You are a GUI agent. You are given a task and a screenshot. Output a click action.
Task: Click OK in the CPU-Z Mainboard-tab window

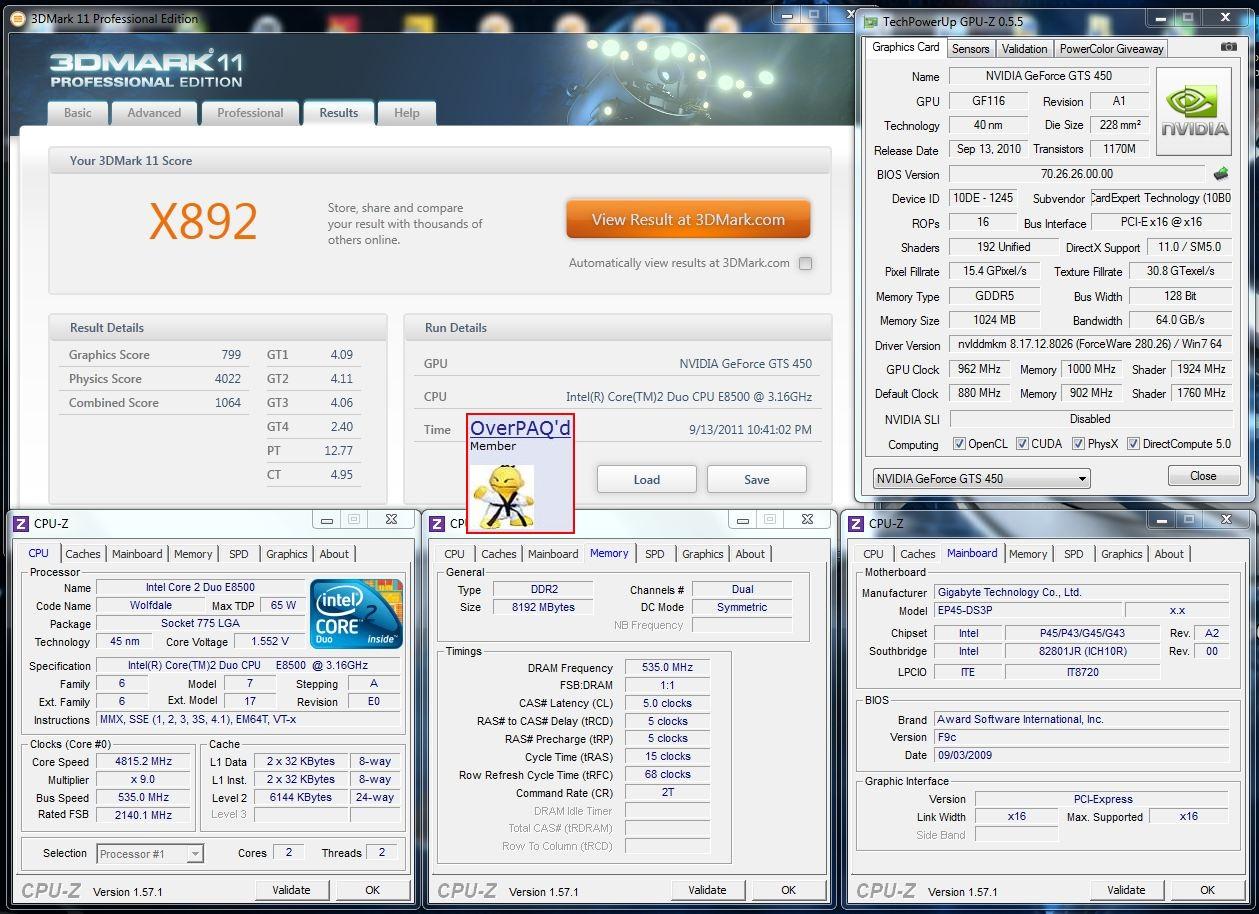(1207, 890)
